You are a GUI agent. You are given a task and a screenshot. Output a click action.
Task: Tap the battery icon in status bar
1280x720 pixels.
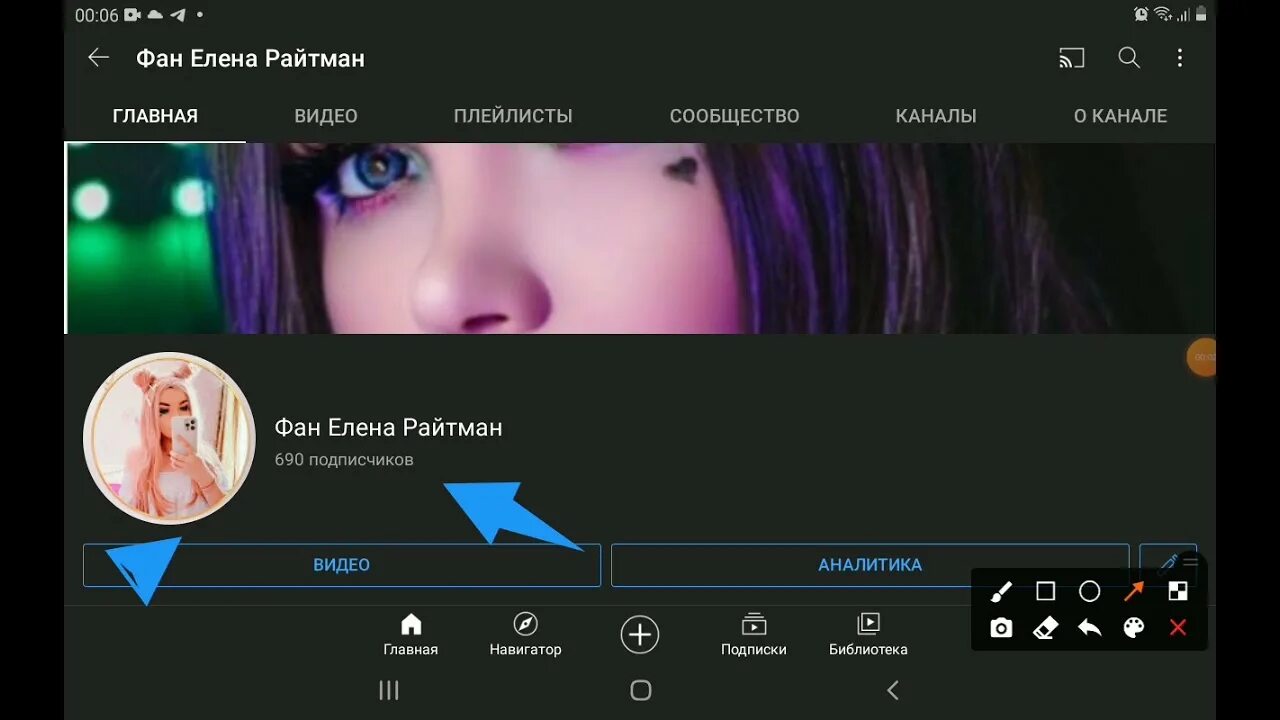(x=1201, y=14)
